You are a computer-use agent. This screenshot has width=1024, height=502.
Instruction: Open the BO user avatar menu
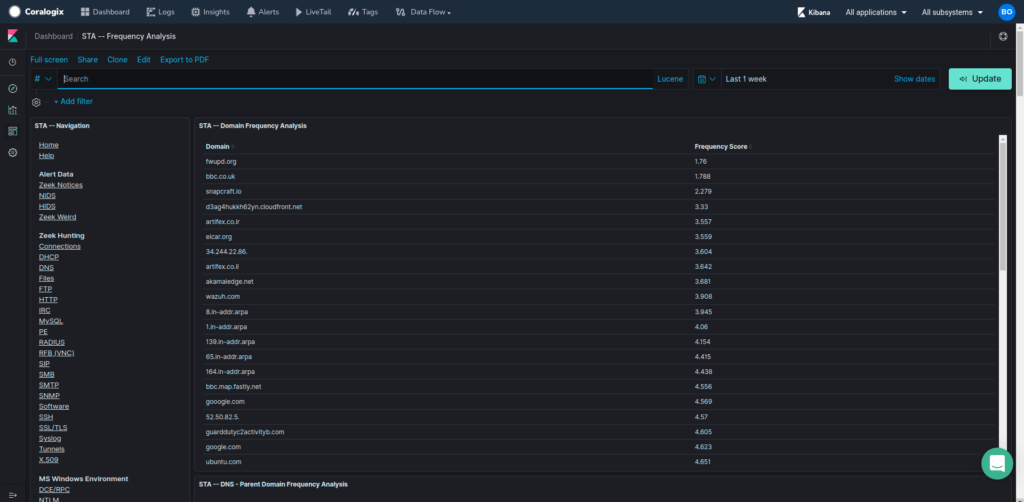(1006, 12)
